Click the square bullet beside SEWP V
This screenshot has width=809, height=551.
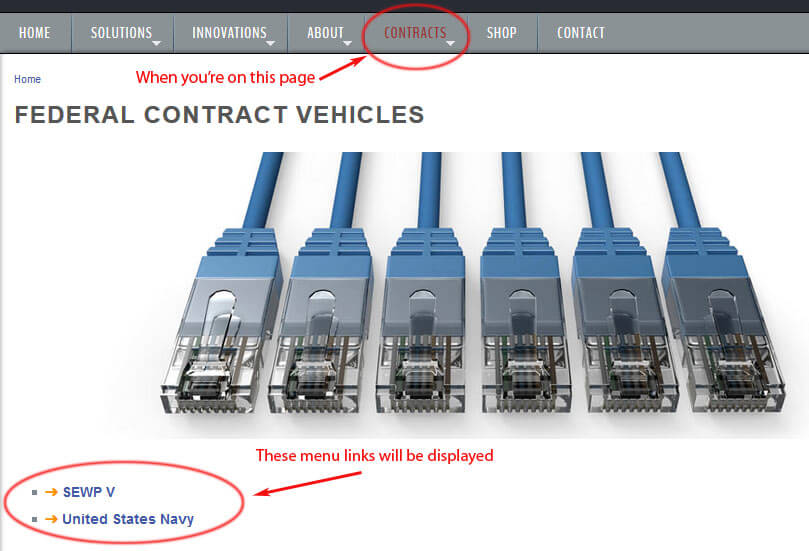(x=35, y=492)
